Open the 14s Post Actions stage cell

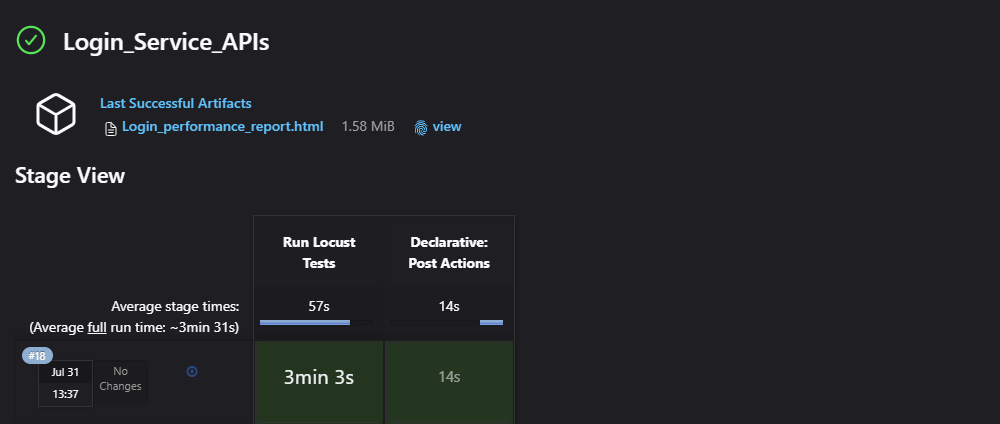tap(449, 378)
